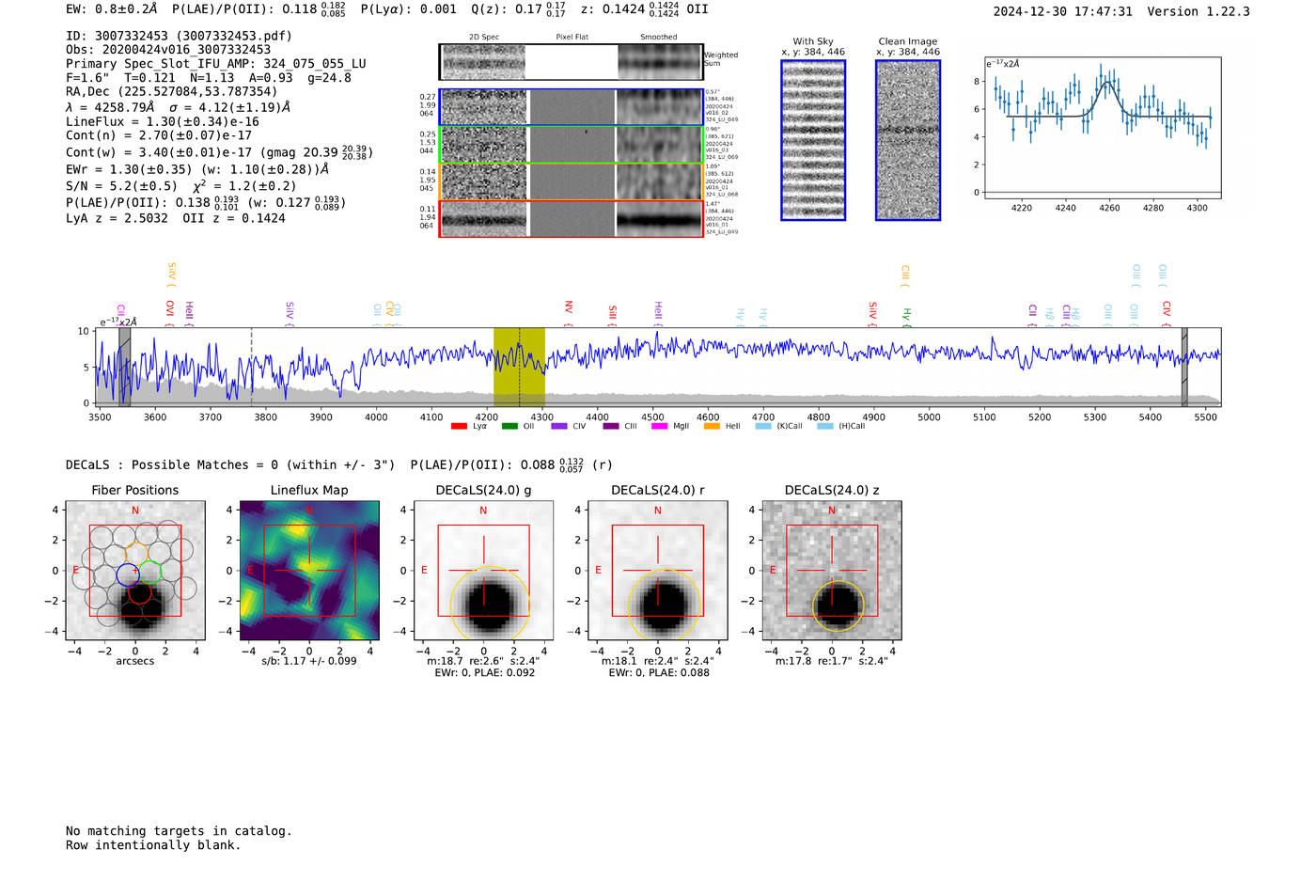This screenshot has width=1316, height=896.
Task: Click the Clean Image panel
Action: point(908,140)
